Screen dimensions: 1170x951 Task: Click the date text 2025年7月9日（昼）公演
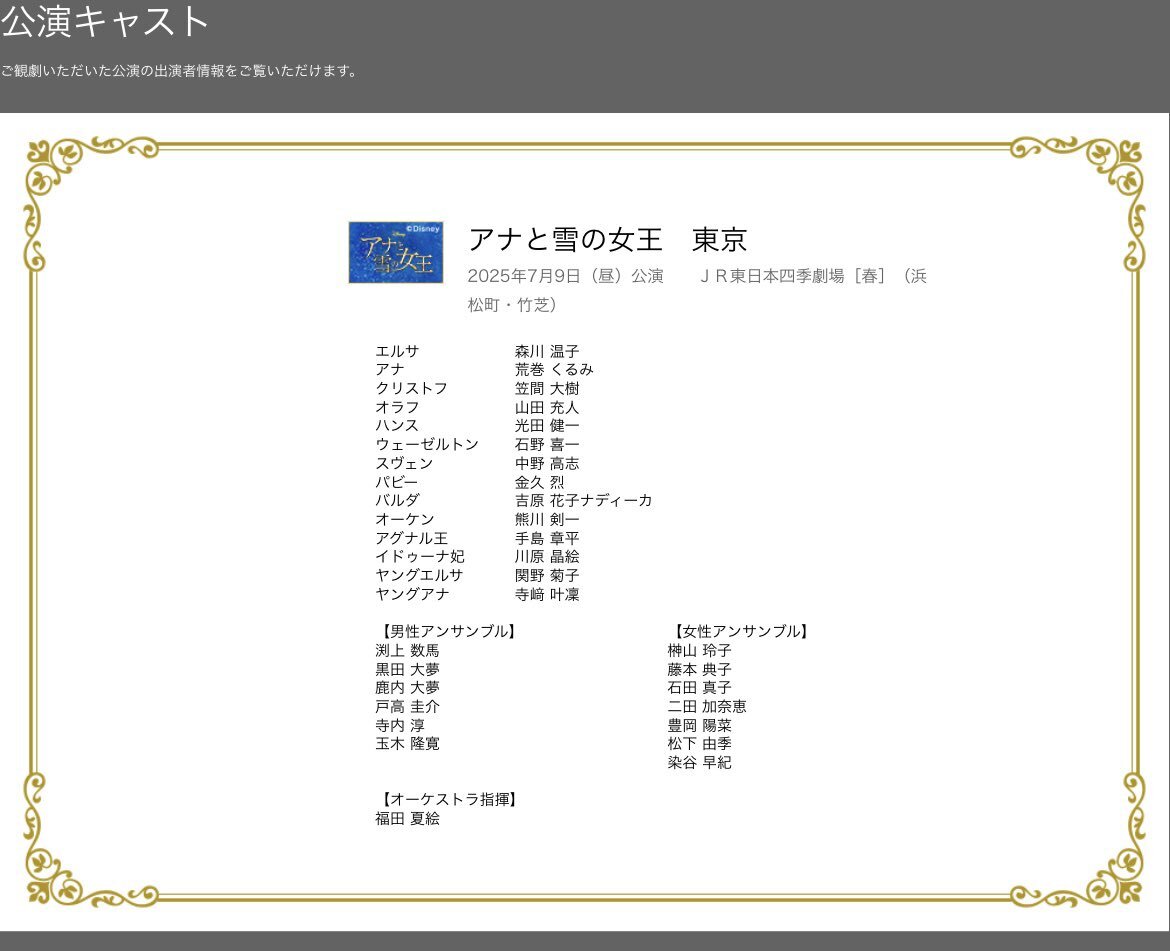click(566, 276)
